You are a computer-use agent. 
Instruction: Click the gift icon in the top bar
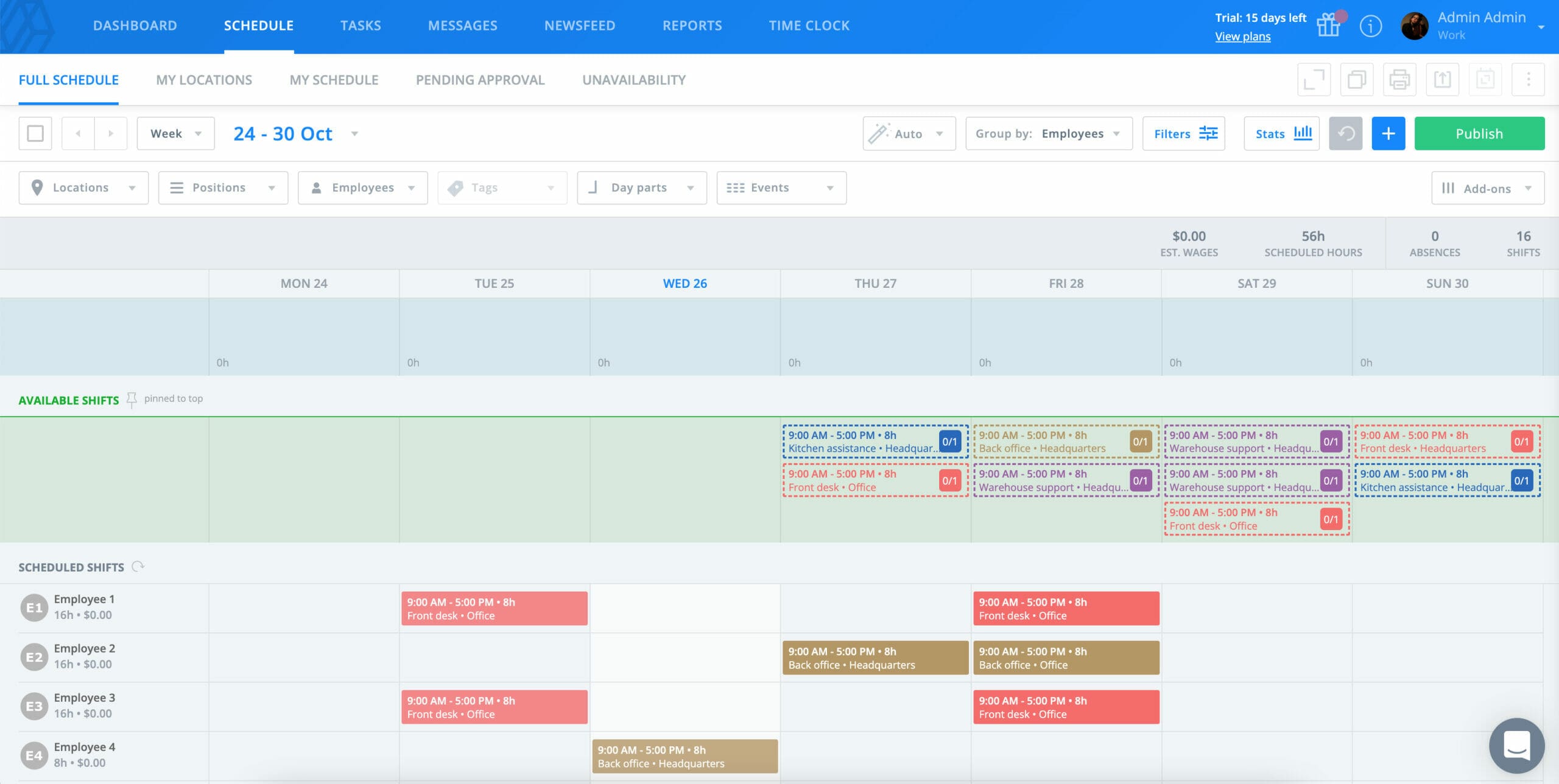[1328, 26]
